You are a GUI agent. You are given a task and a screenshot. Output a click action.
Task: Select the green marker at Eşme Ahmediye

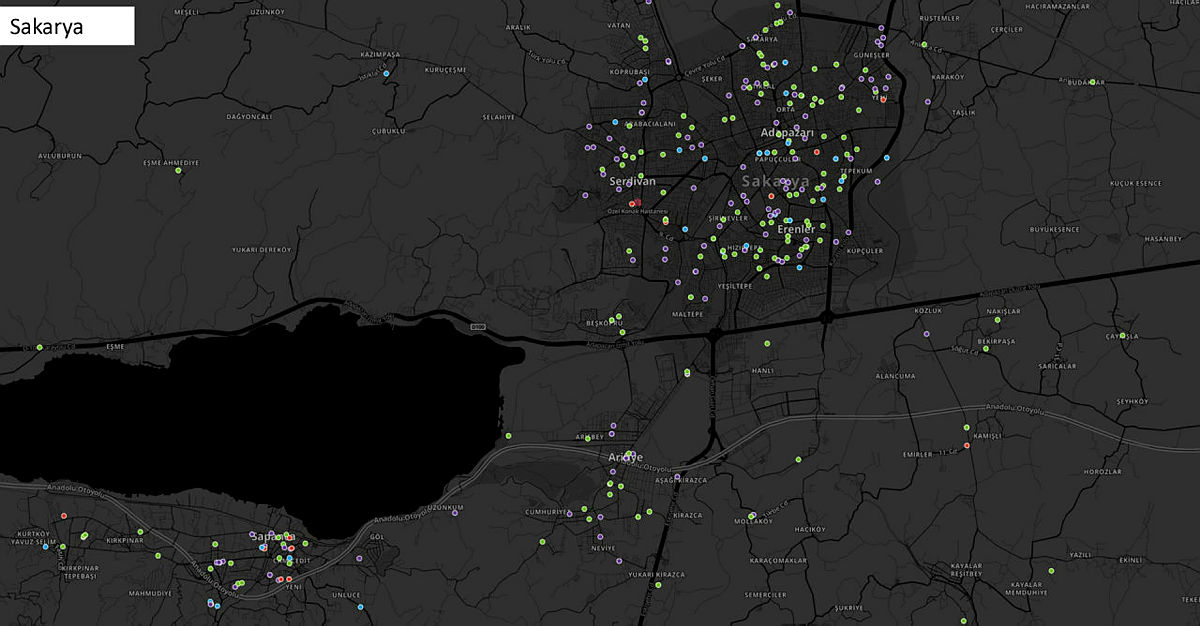[179, 171]
